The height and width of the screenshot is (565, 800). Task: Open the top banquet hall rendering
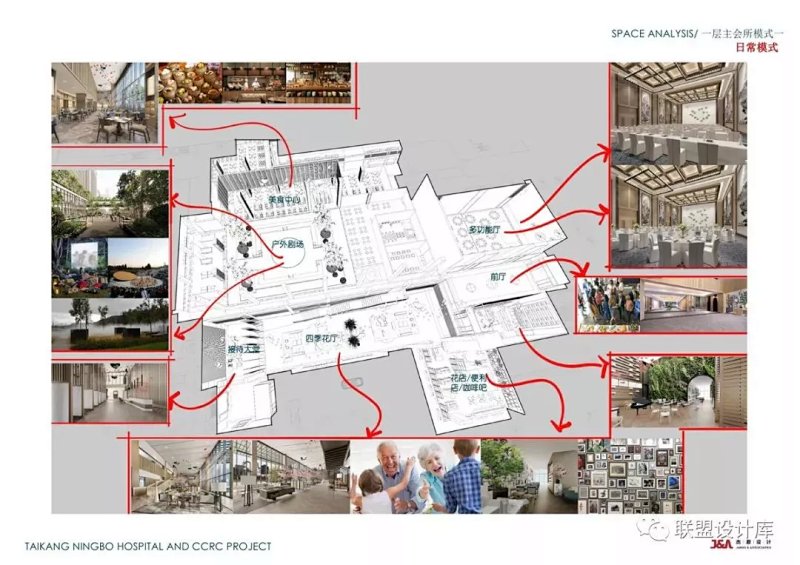(x=678, y=109)
